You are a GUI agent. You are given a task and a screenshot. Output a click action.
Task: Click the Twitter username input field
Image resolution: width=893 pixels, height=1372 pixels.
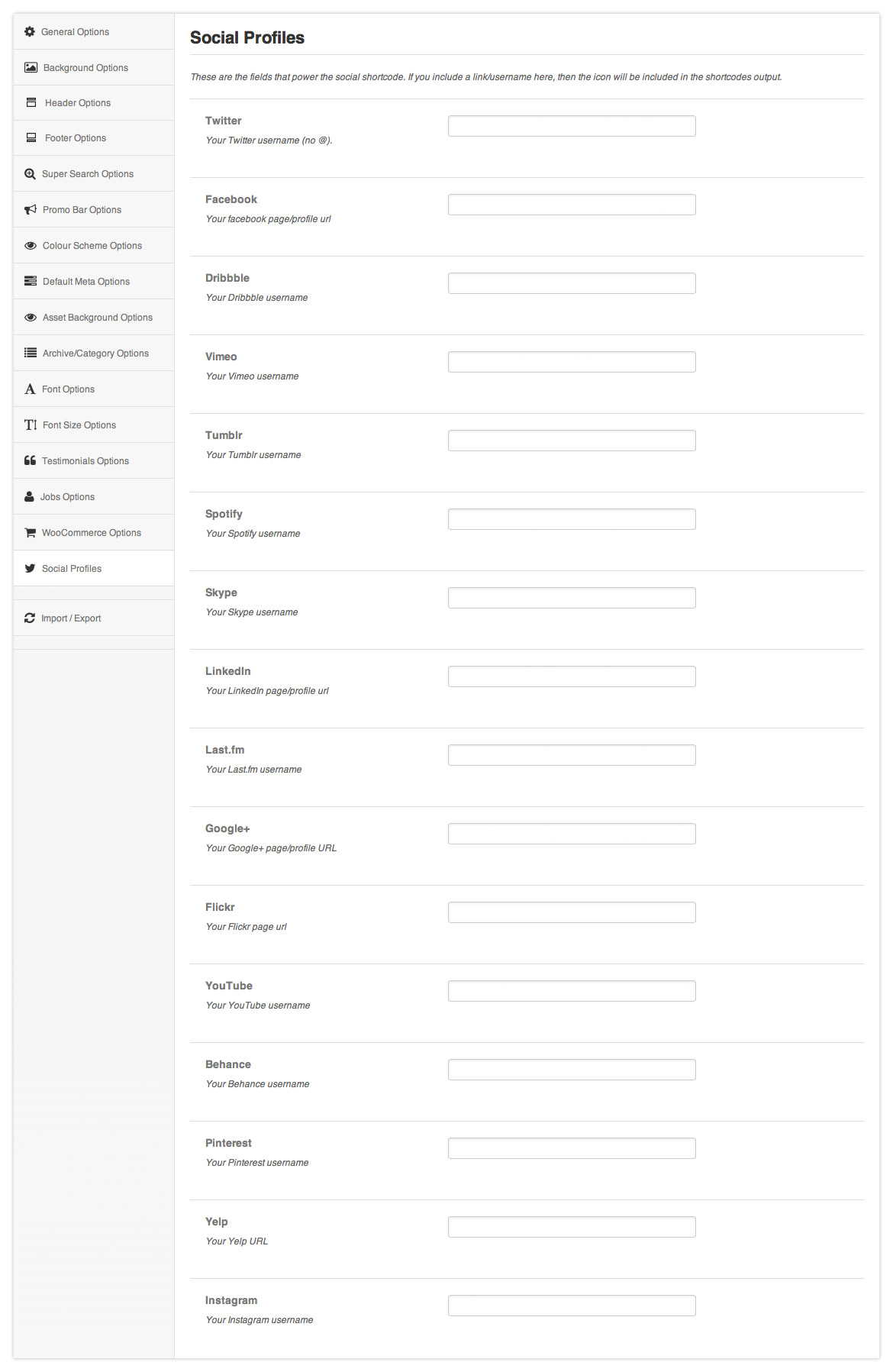[x=571, y=126]
